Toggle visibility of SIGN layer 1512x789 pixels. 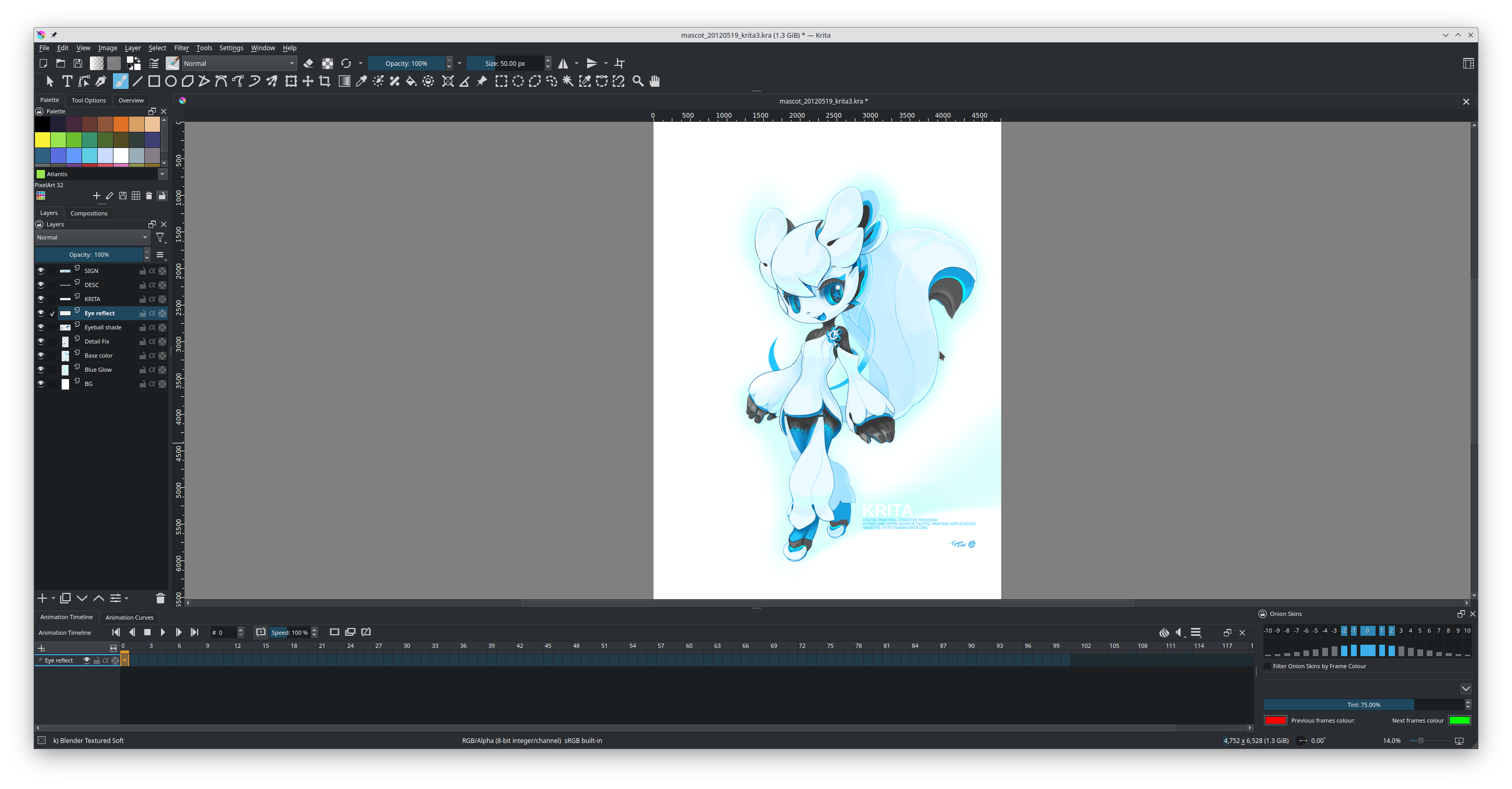coord(40,271)
